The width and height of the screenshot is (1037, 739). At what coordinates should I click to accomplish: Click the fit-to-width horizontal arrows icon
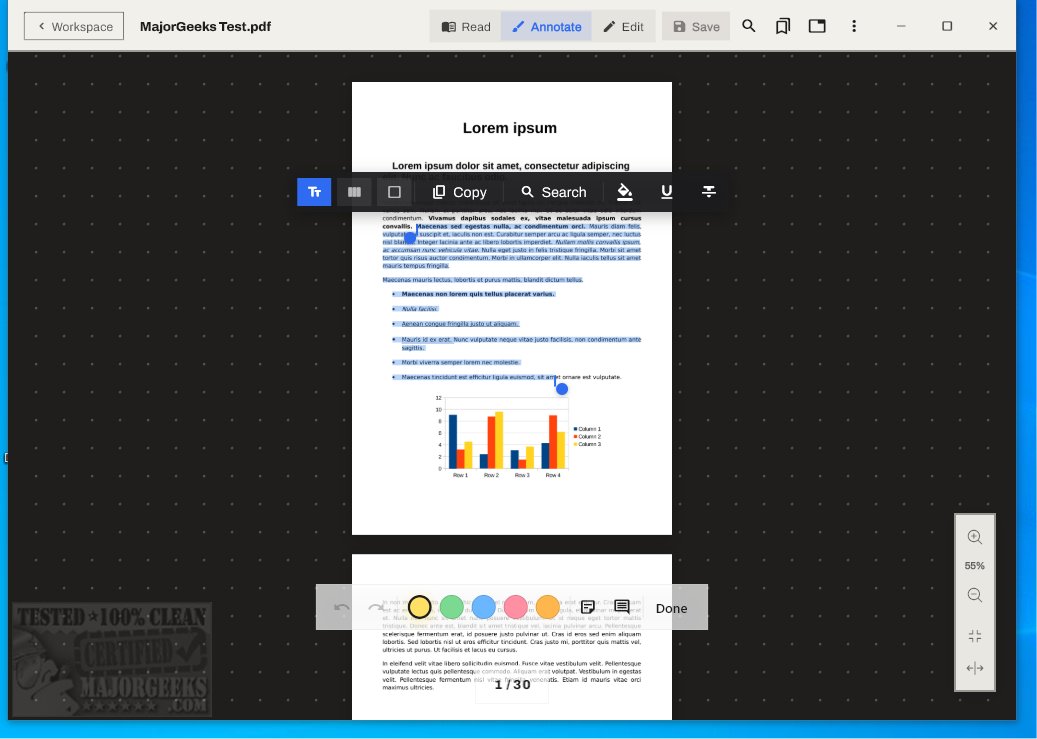pos(974,668)
